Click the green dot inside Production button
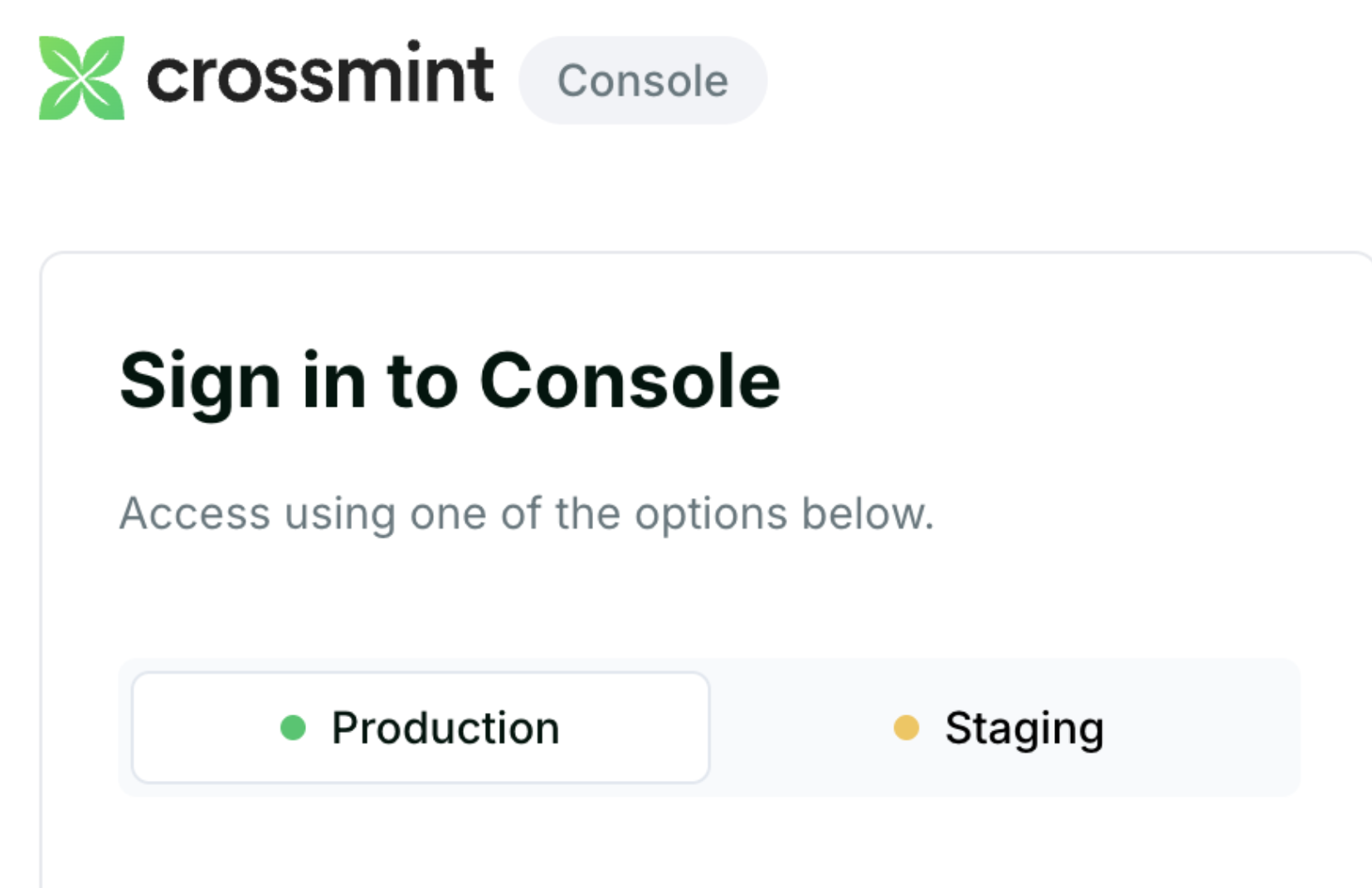Image resolution: width=1372 pixels, height=888 pixels. (x=293, y=728)
